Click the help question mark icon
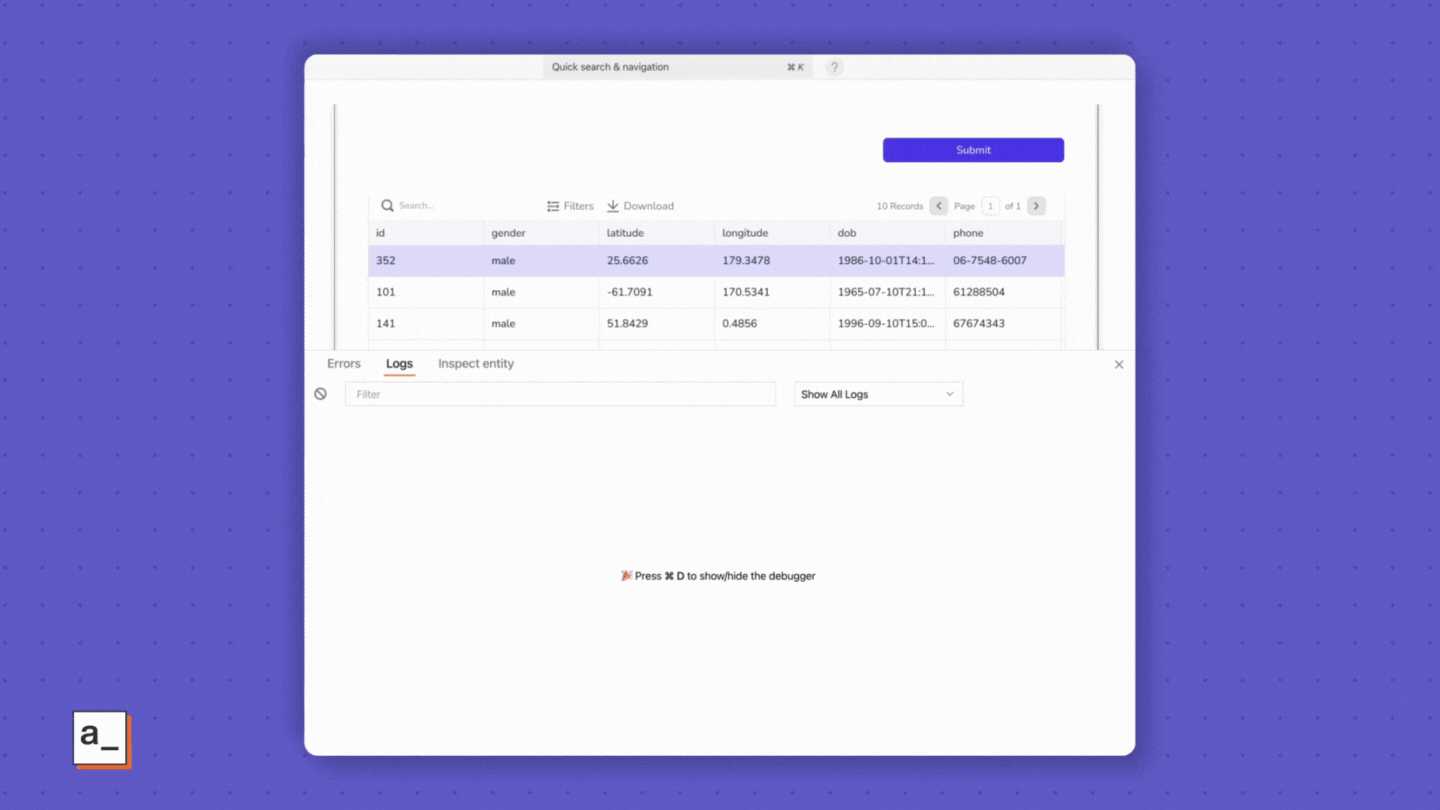 tap(834, 67)
